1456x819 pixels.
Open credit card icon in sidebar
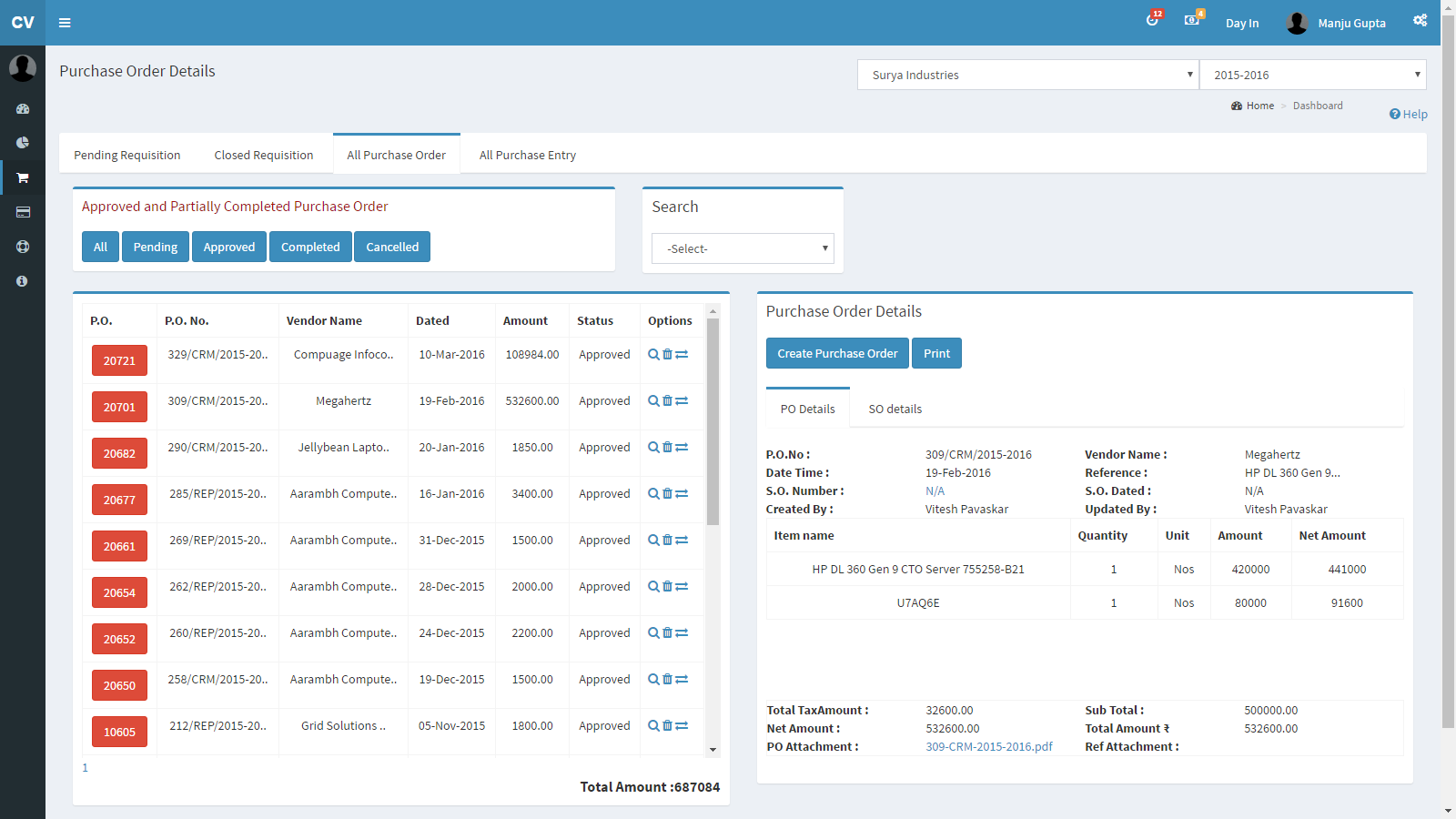point(23,212)
